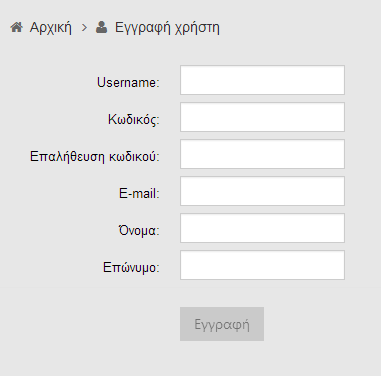Focus the Επώνυμο surname field
The height and width of the screenshot is (376, 381).
[x=262, y=265]
